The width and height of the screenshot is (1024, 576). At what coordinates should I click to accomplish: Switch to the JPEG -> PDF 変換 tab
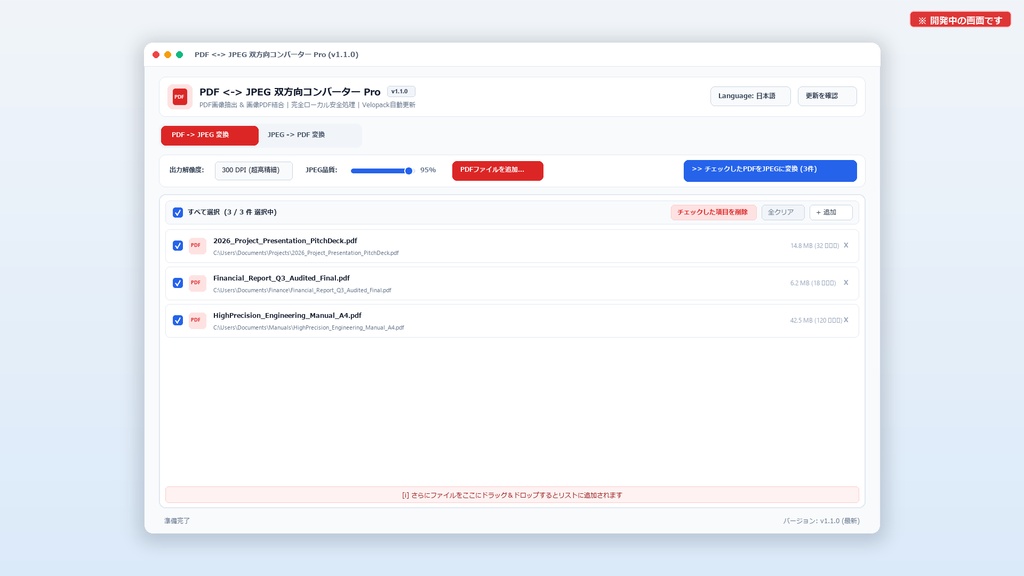coord(310,135)
